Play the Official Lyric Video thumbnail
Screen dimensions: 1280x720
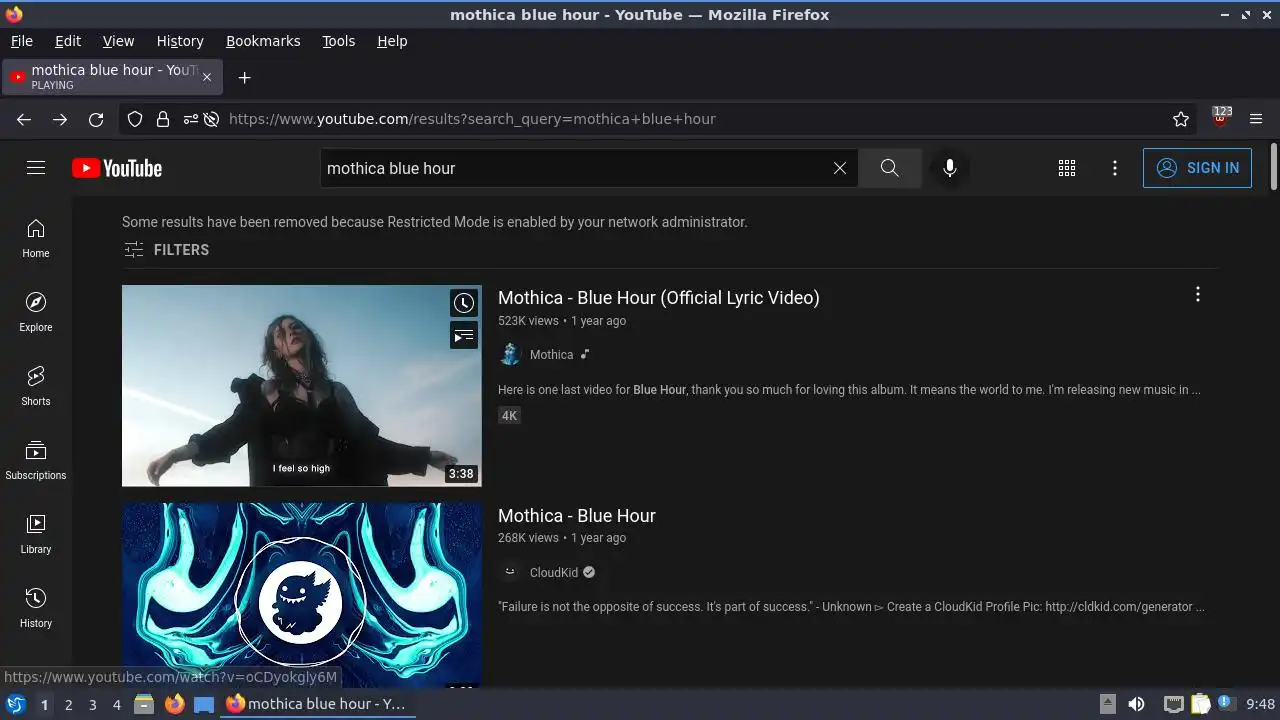(302, 386)
